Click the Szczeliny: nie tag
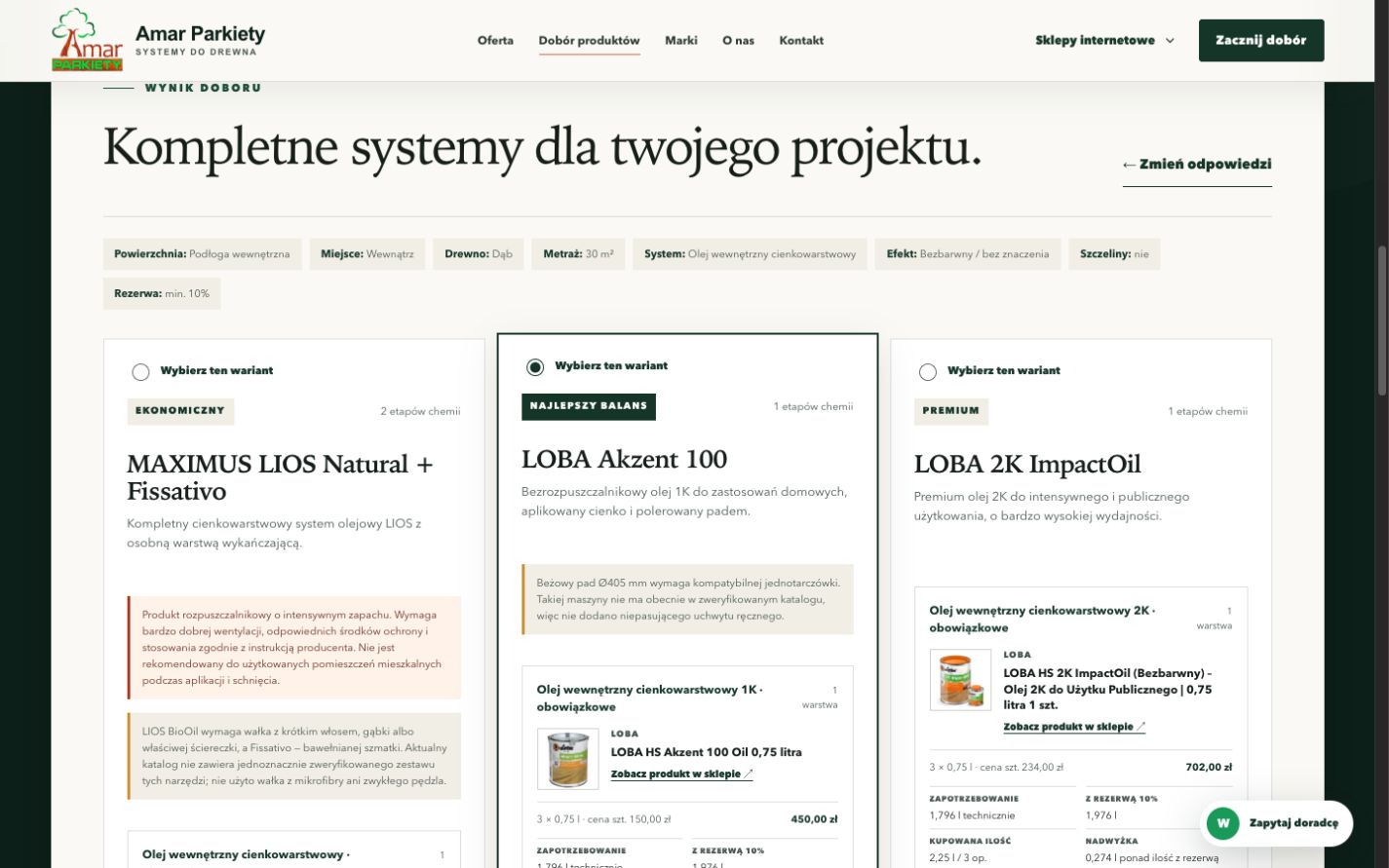This screenshot has height=868, width=1389. [1114, 254]
